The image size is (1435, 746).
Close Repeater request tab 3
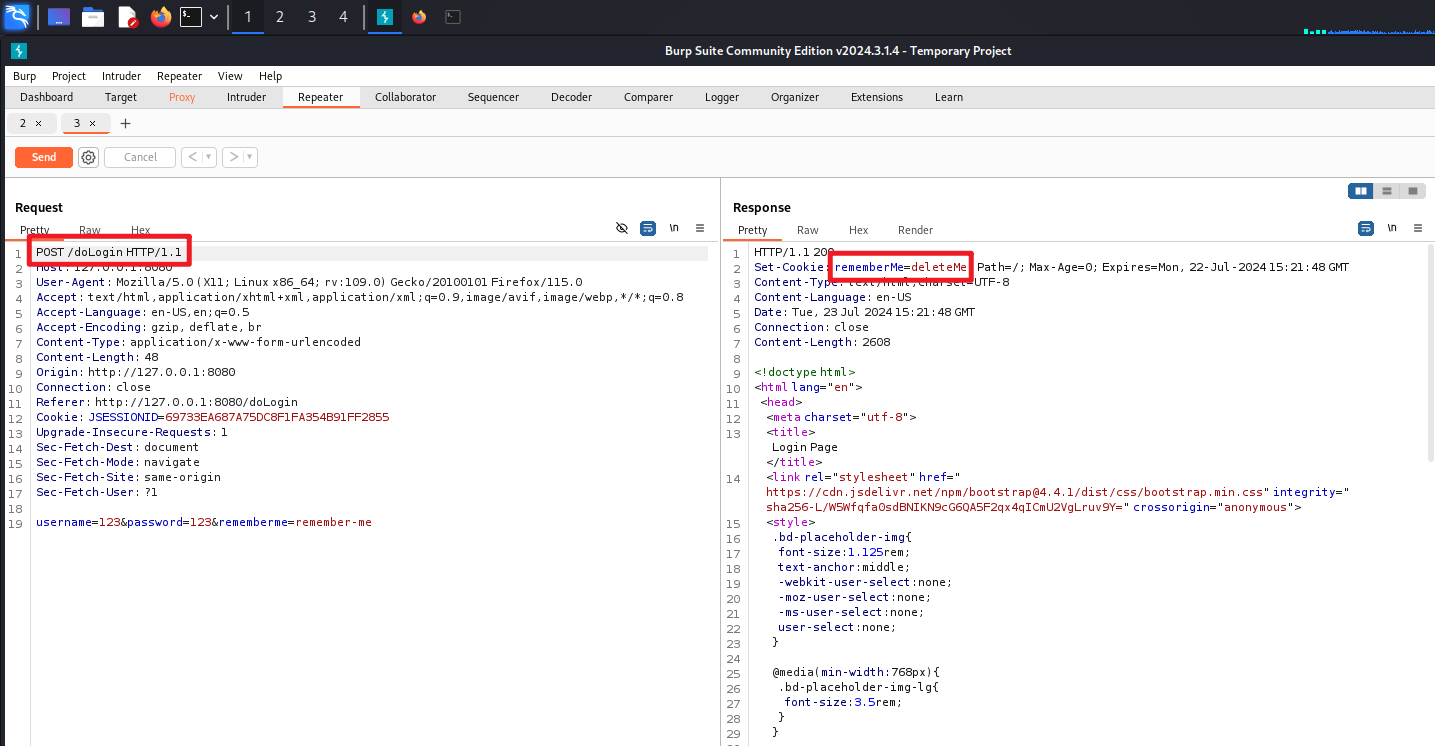[x=93, y=123]
